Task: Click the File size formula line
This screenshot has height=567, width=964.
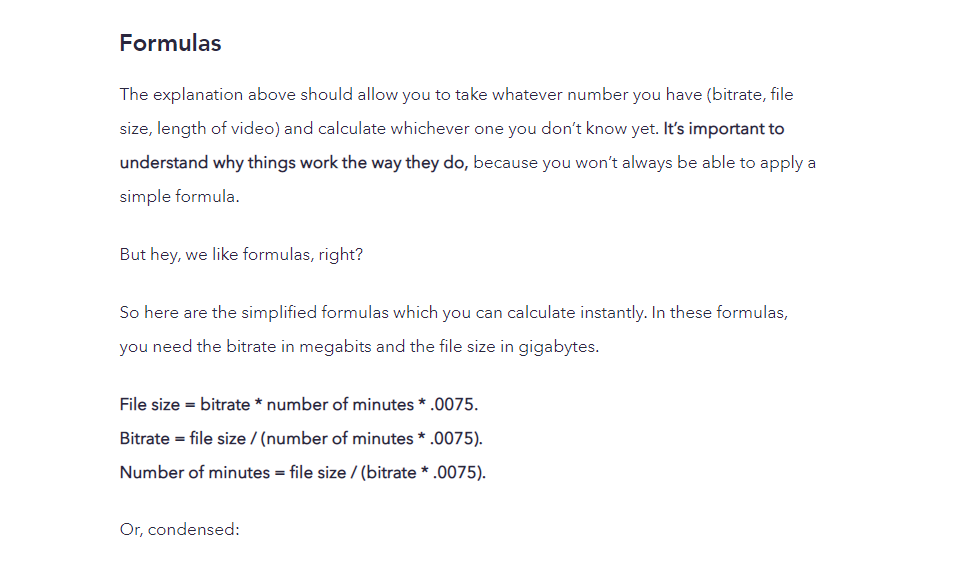Action: (x=299, y=405)
